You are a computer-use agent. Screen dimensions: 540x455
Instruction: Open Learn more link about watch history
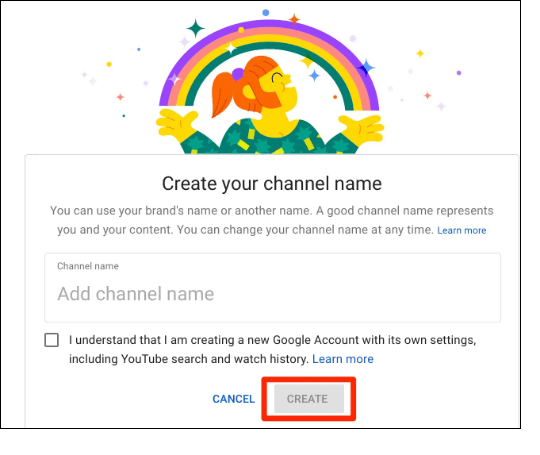pos(343,359)
